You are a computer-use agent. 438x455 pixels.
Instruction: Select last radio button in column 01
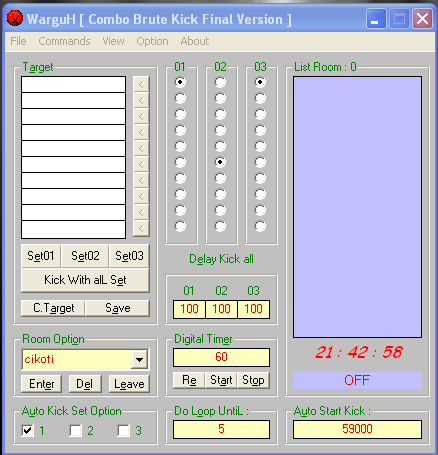click(x=180, y=226)
